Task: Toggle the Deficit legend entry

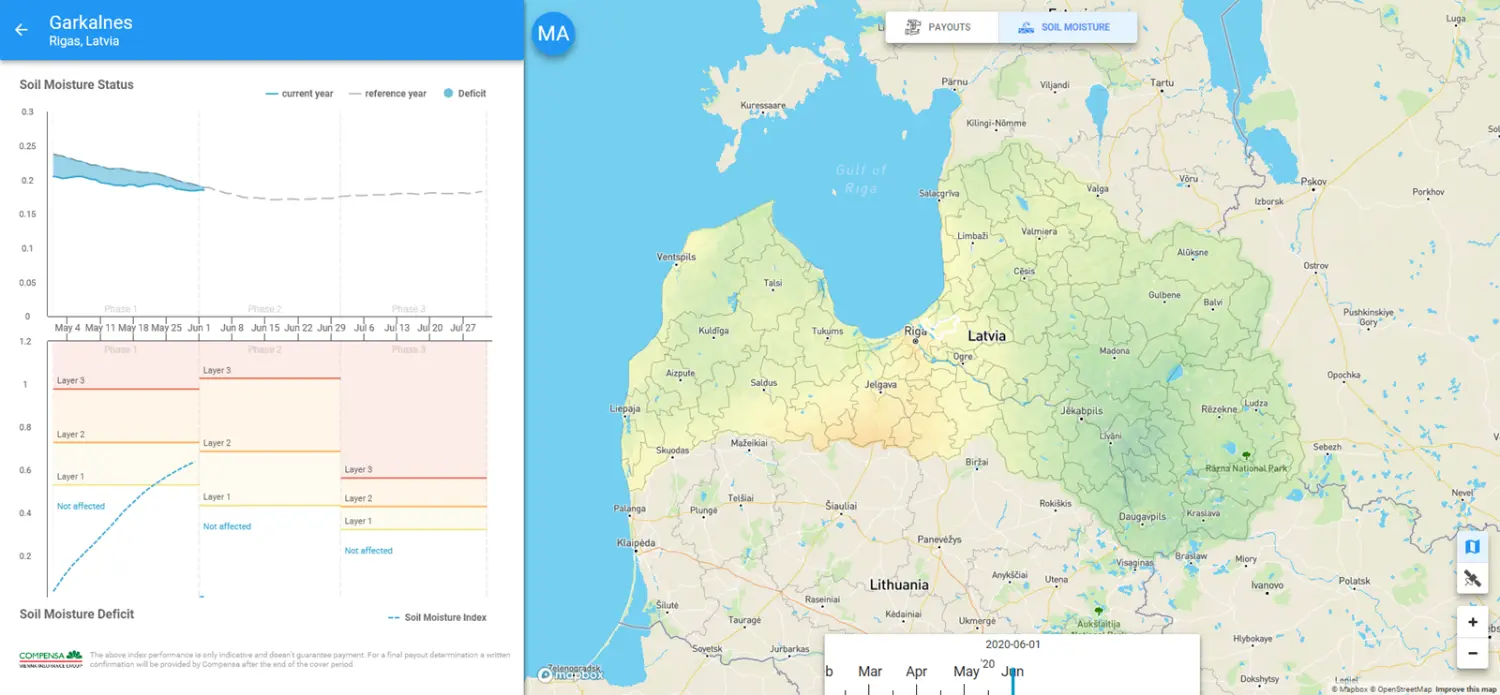Action: coord(467,93)
